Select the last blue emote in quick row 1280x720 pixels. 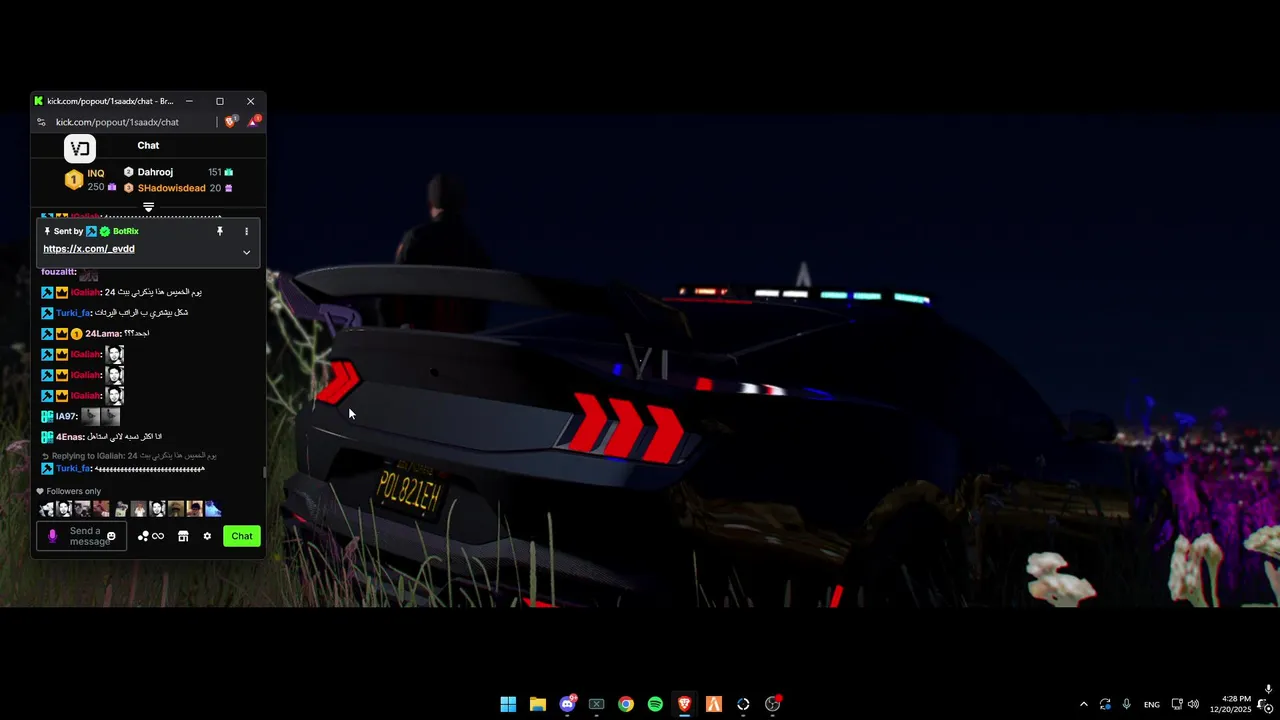click(x=213, y=509)
